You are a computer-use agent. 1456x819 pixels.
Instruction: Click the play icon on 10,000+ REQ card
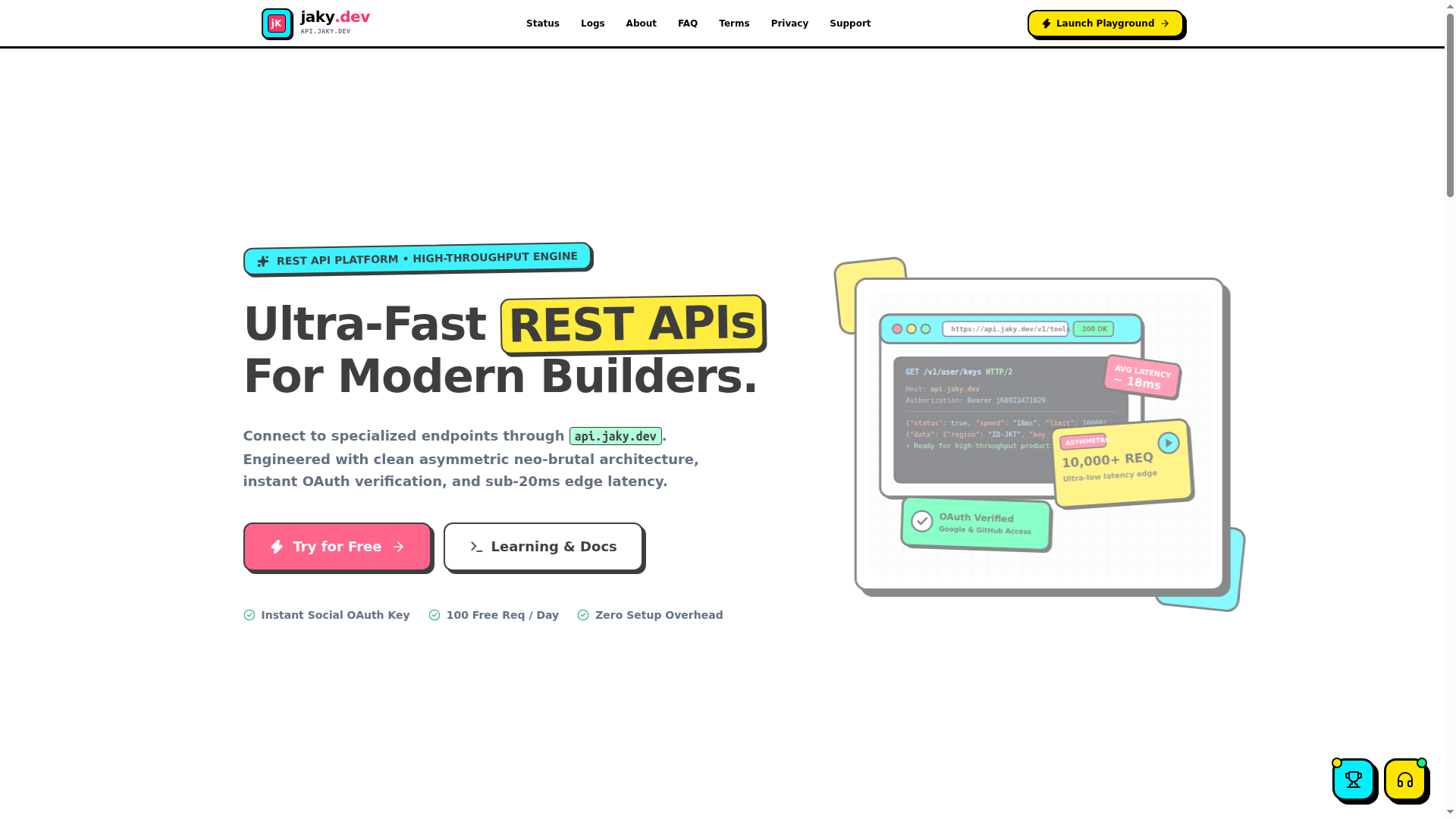tap(1169, 443)
